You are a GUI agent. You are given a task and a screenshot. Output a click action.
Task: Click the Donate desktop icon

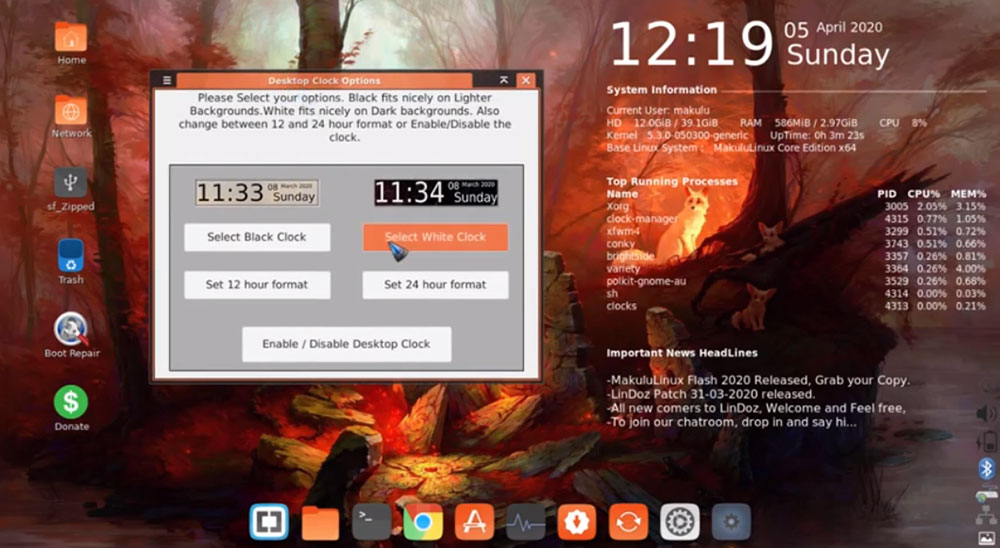coord(71,408)
